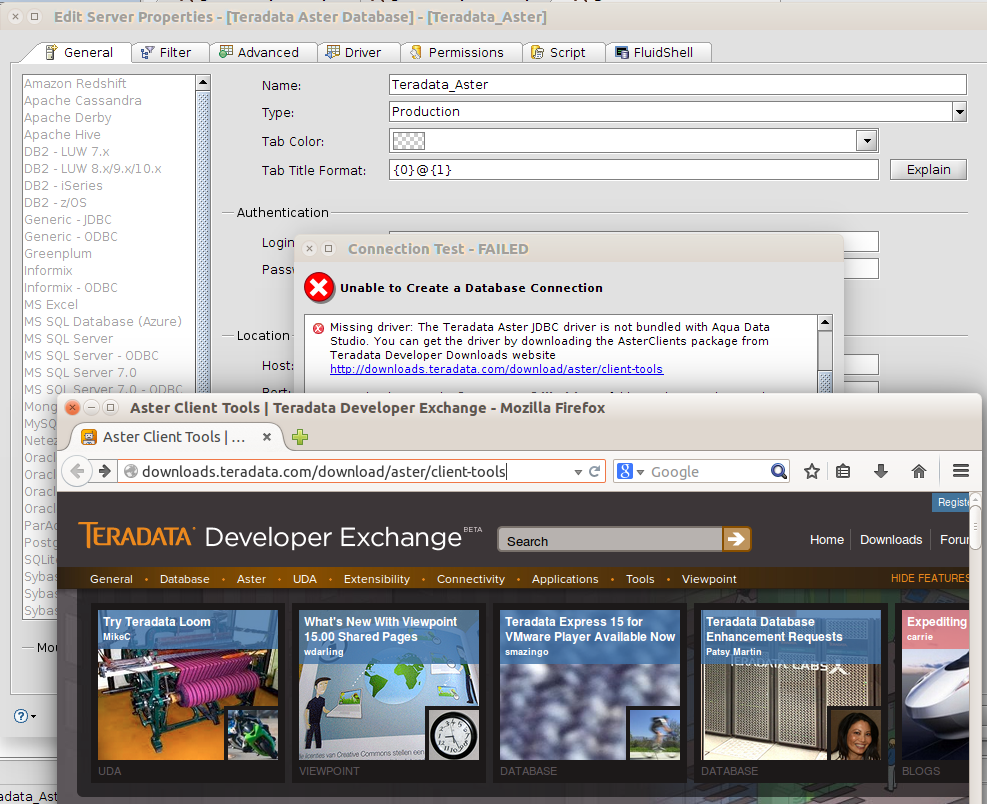
Task: Open Teradata Express 15 for VMware thumbnail
Action: click(x=590, y=684)
